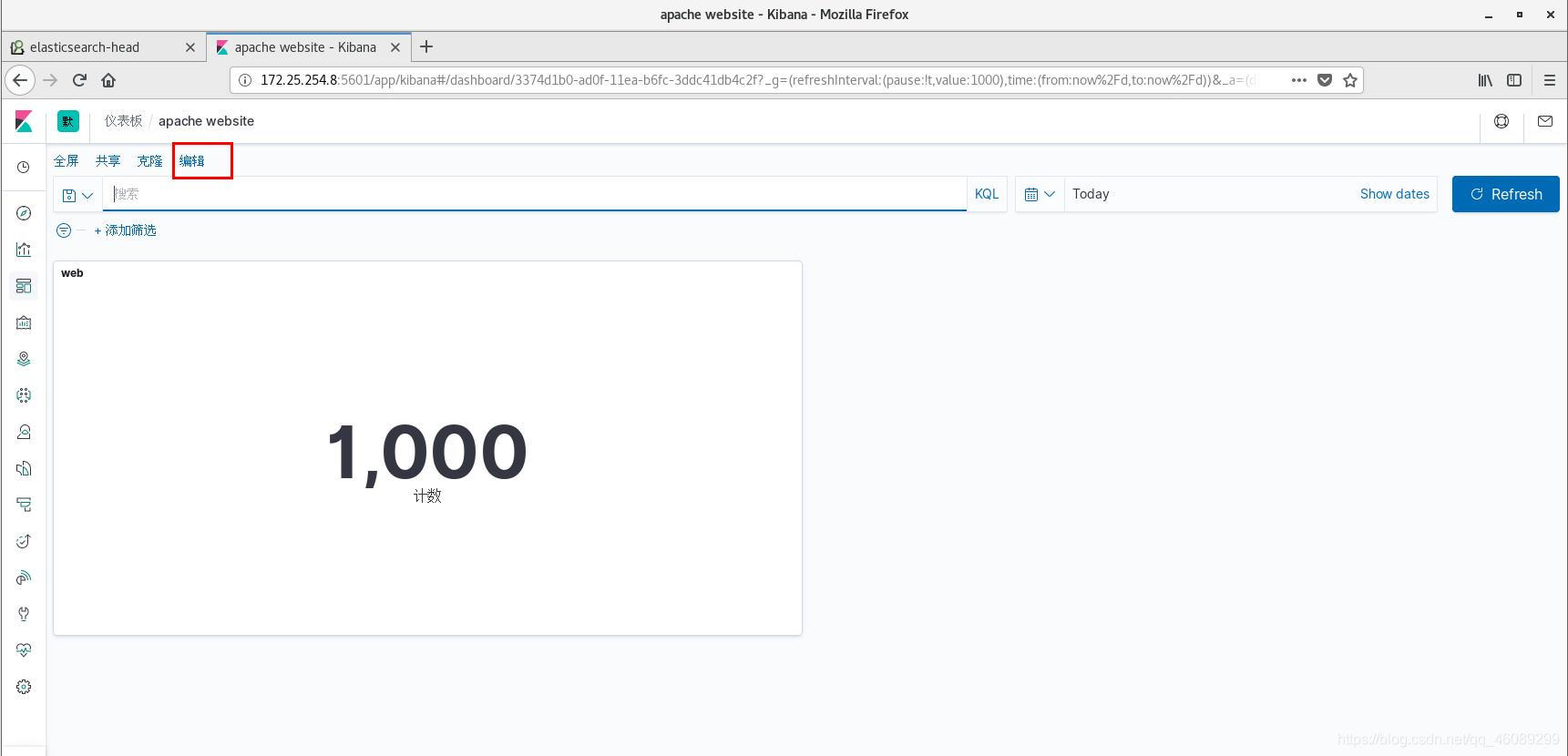The height and width of the screenshot is (756, 1568).
Task: Open Machine Learning icon in sidebar
Action: tap(24, 395)
